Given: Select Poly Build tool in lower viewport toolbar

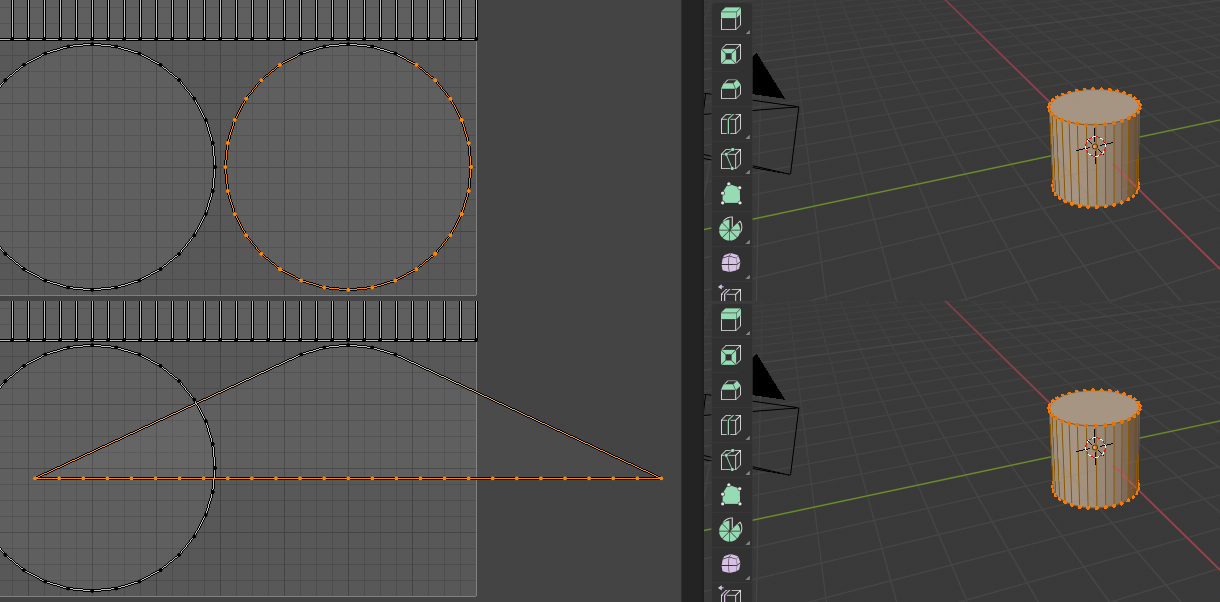Looking at the screenshot, I should point(731,495).
